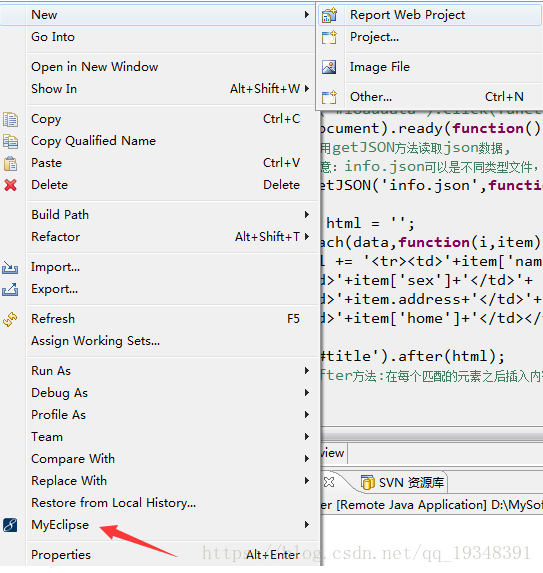Open Properties menu entry
543x573 pixels.
159,555
